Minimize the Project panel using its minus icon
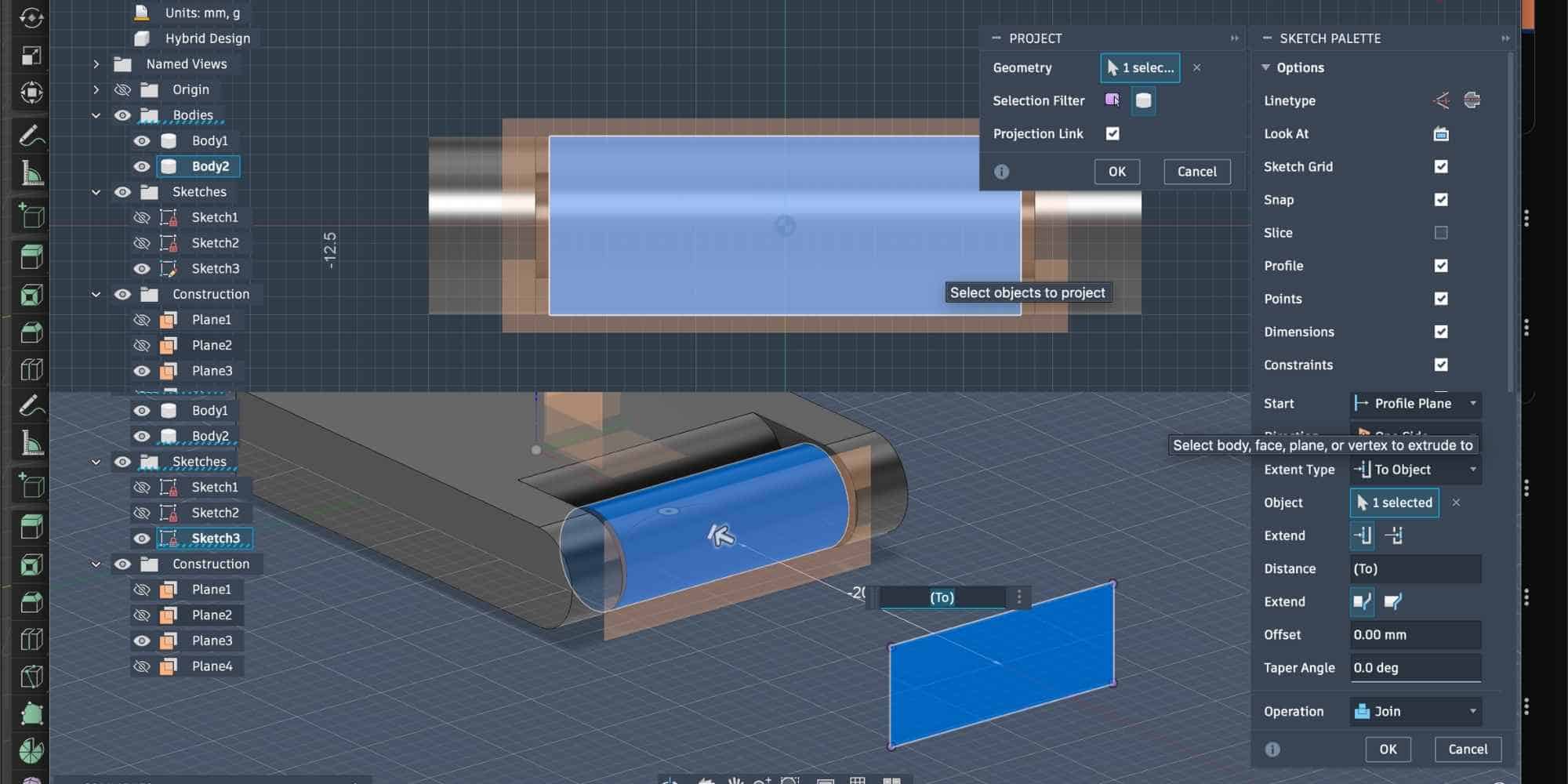Image resolution: width=1568 pixels, height=784 pixels. tap(996, 38)
